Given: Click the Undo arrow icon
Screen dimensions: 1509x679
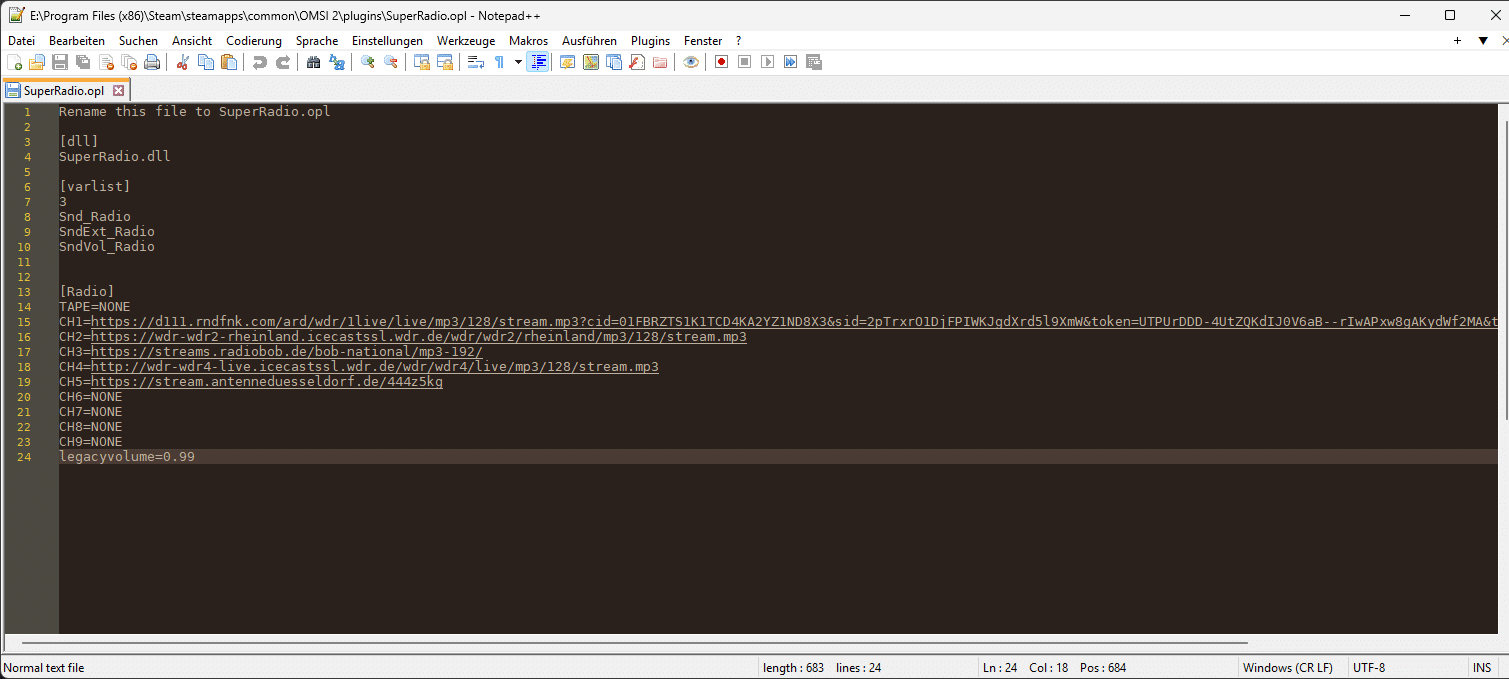Looking at the screenshot, I should coord(259,62).
